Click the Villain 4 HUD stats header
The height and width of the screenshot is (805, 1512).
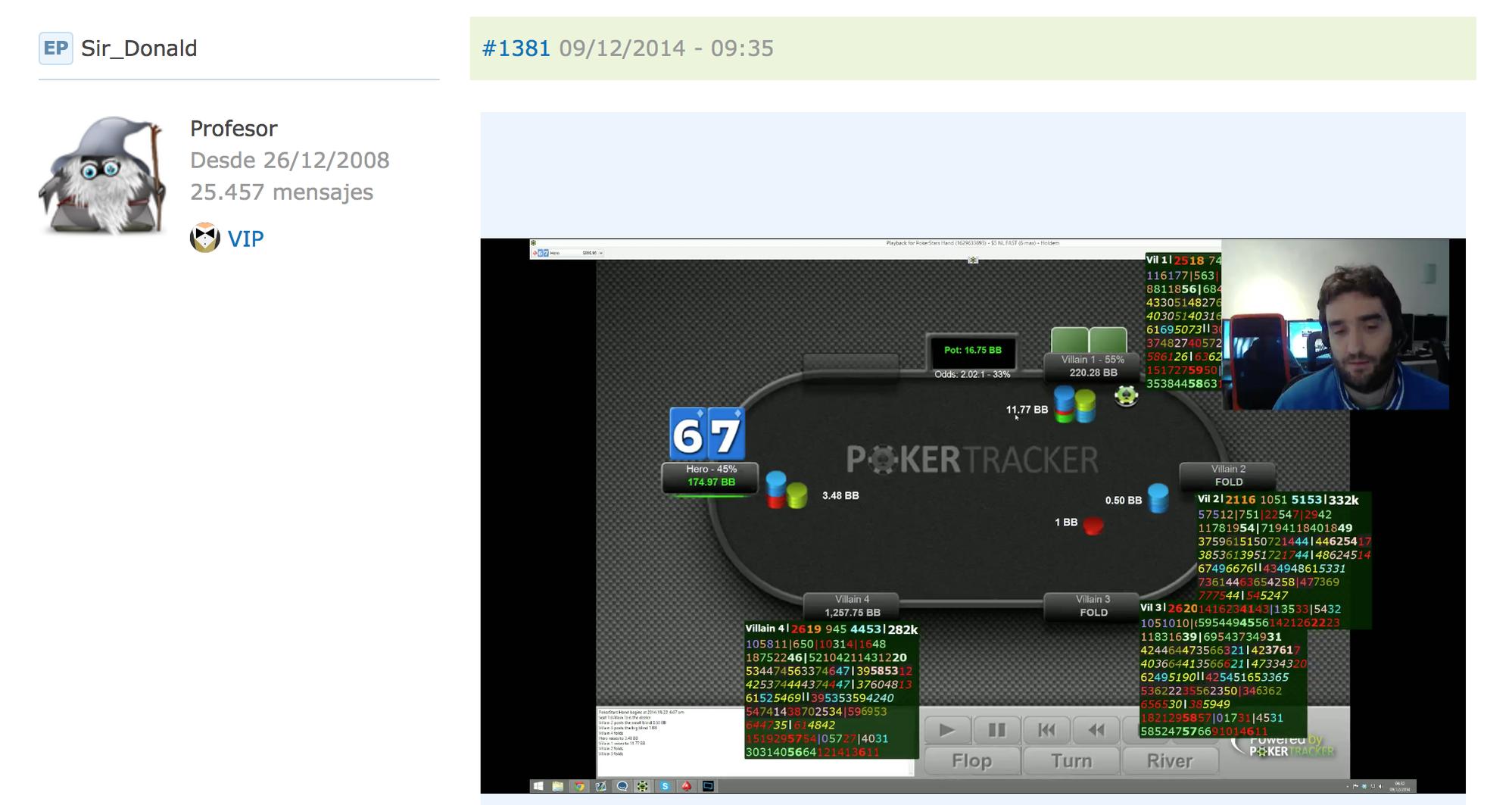pos(831,629)
